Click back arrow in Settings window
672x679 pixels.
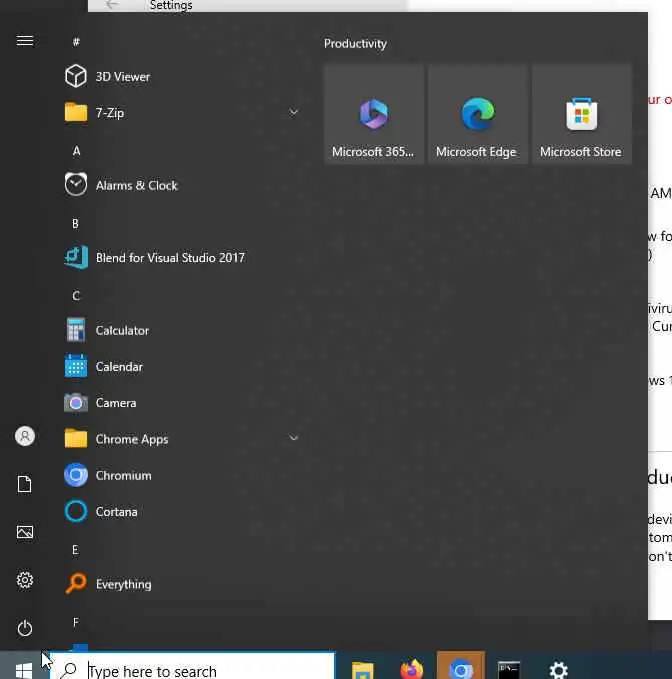point(112,5)
